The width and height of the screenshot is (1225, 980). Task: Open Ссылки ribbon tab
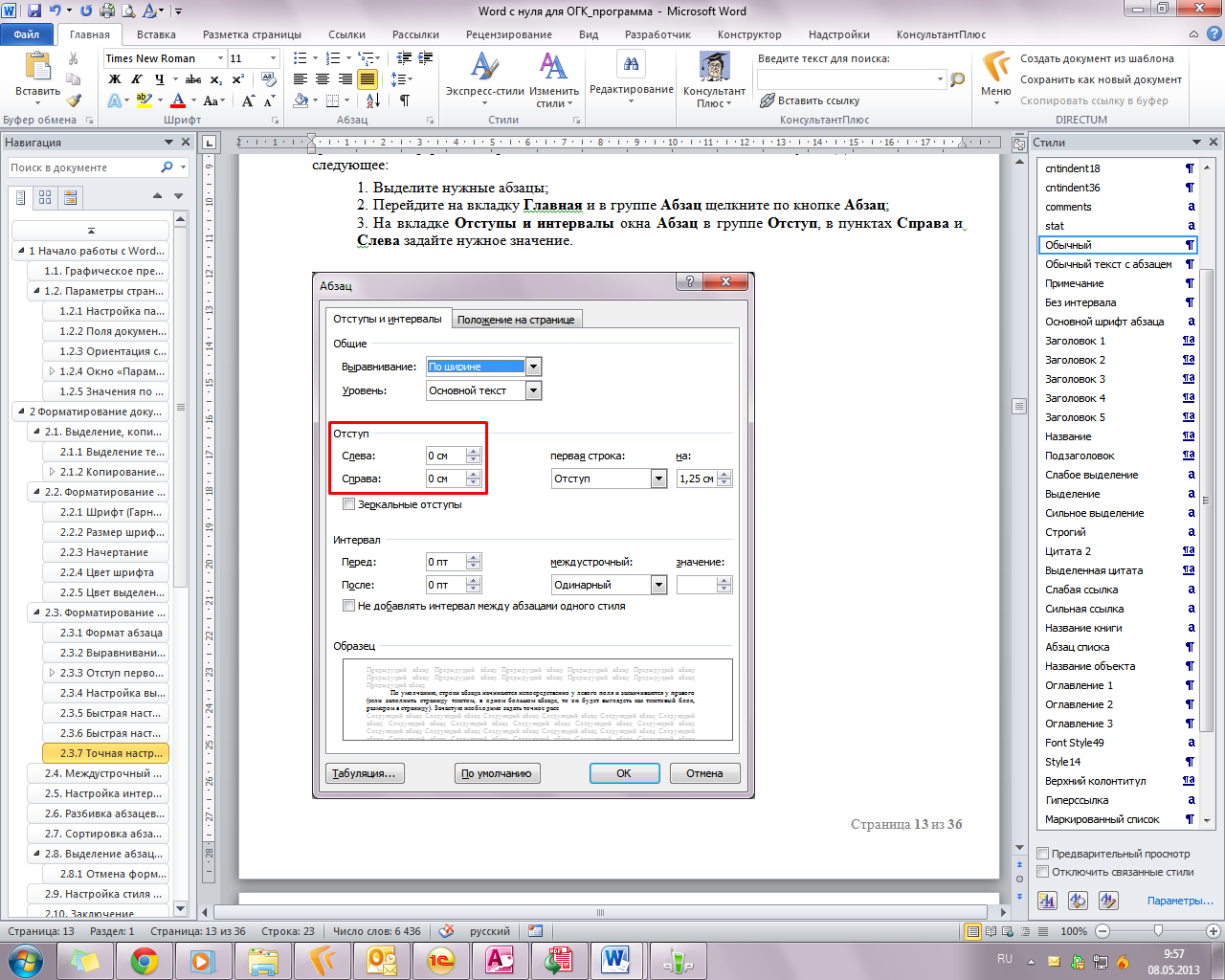point(346,34)
